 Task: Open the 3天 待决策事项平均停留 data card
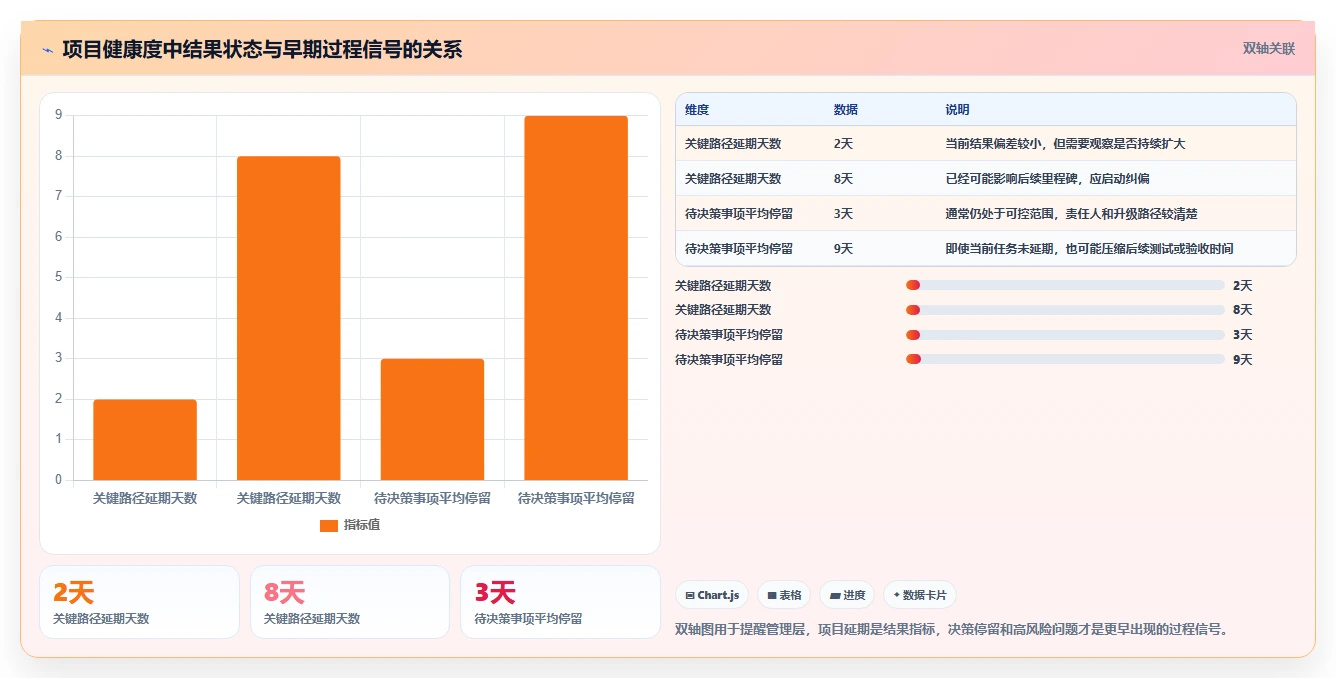coord(560,602)
